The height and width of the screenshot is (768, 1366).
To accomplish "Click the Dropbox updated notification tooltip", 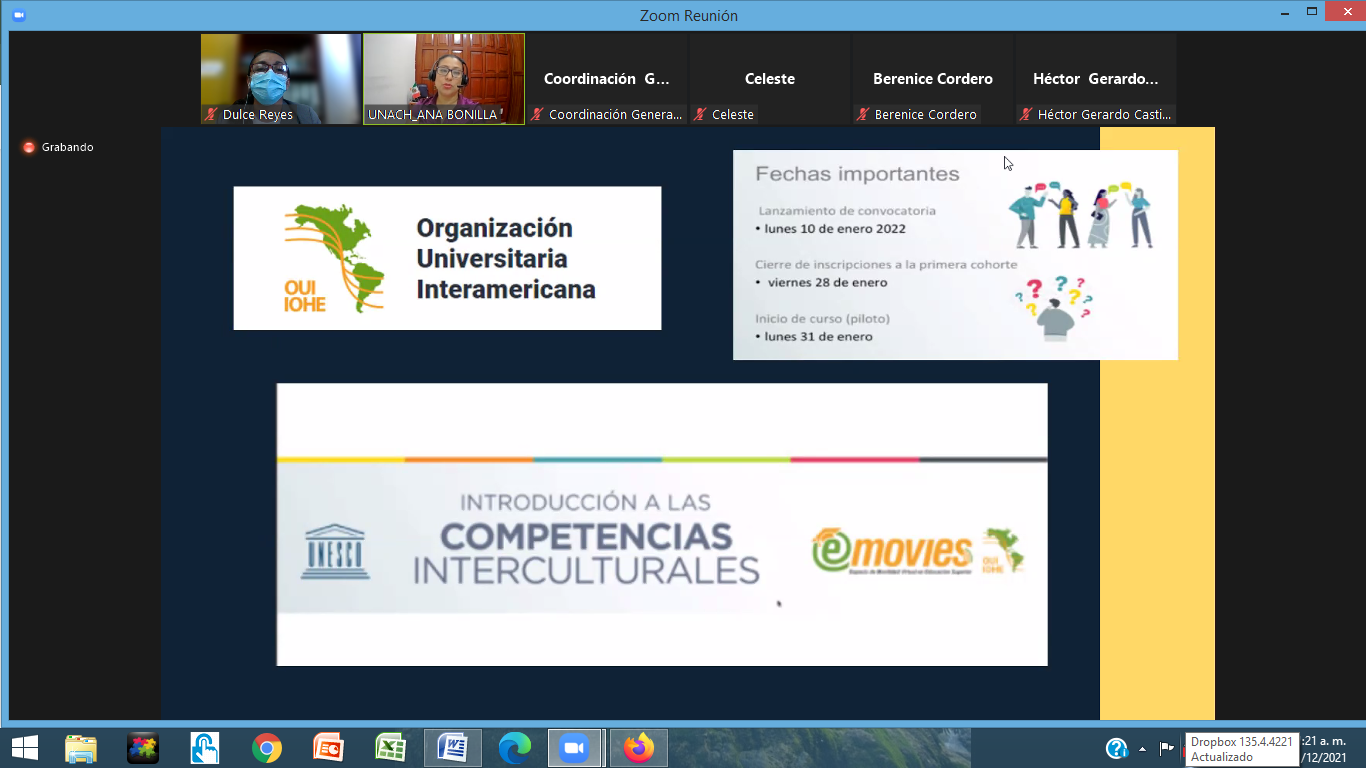I will tap(1242, 749).
